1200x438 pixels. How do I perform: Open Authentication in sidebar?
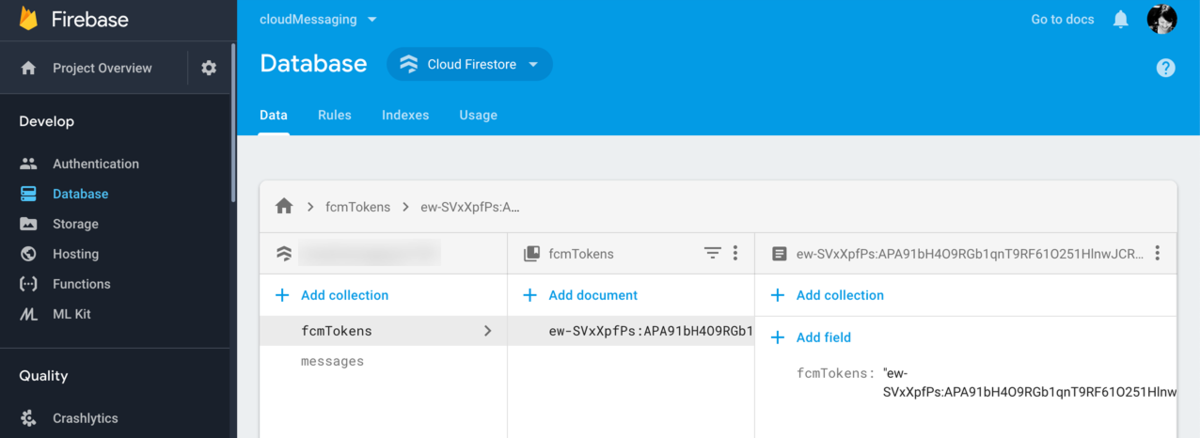[x=96, y=163]
